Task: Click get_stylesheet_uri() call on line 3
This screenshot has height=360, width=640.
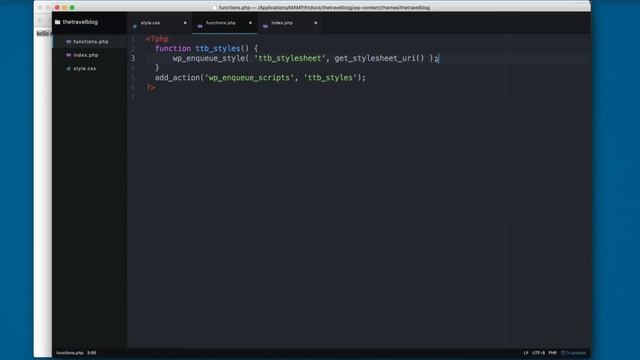Action: click(379, 58)
